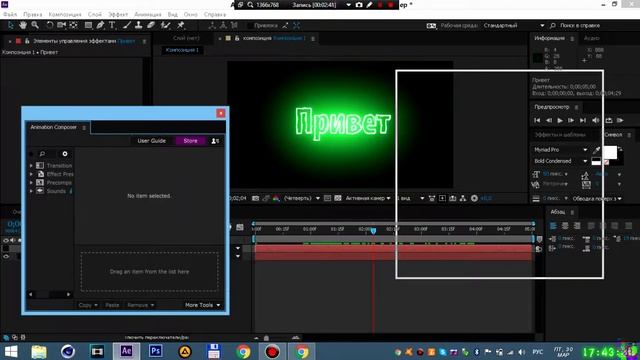Click the Remove button in Animation Composer

click(x=140, y=305)
